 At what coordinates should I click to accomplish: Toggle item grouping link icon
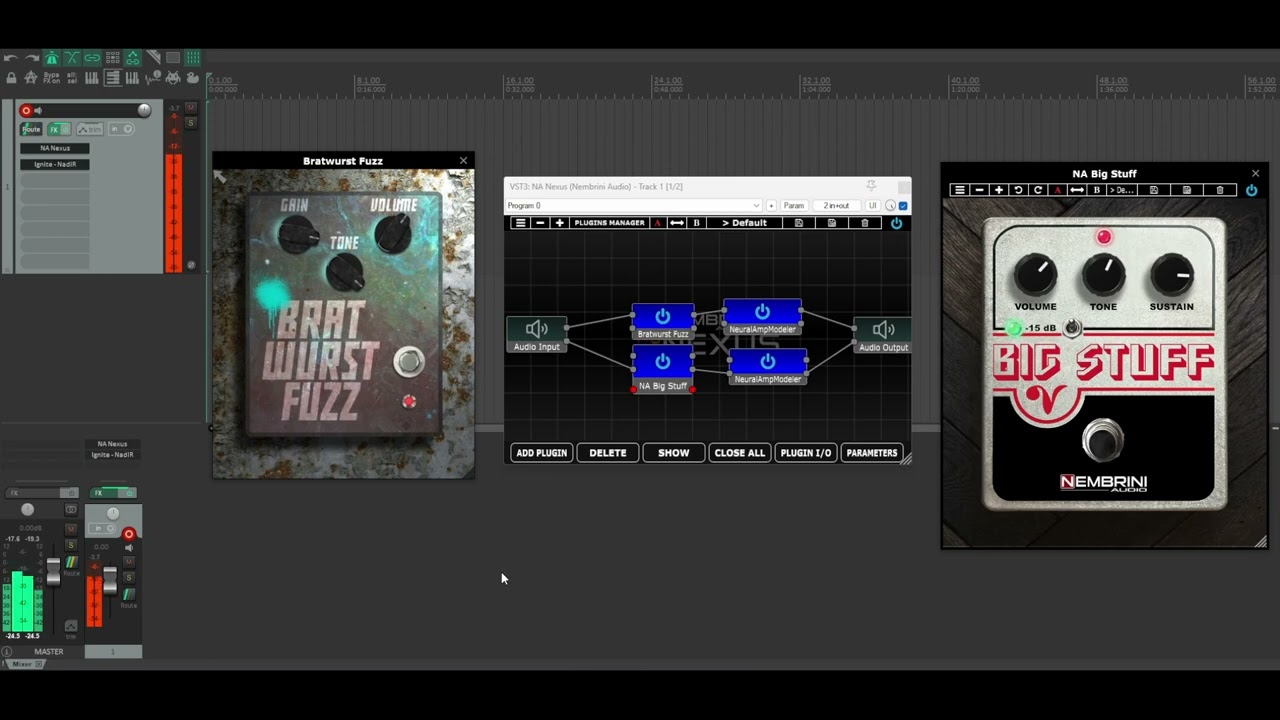point(92,58)
